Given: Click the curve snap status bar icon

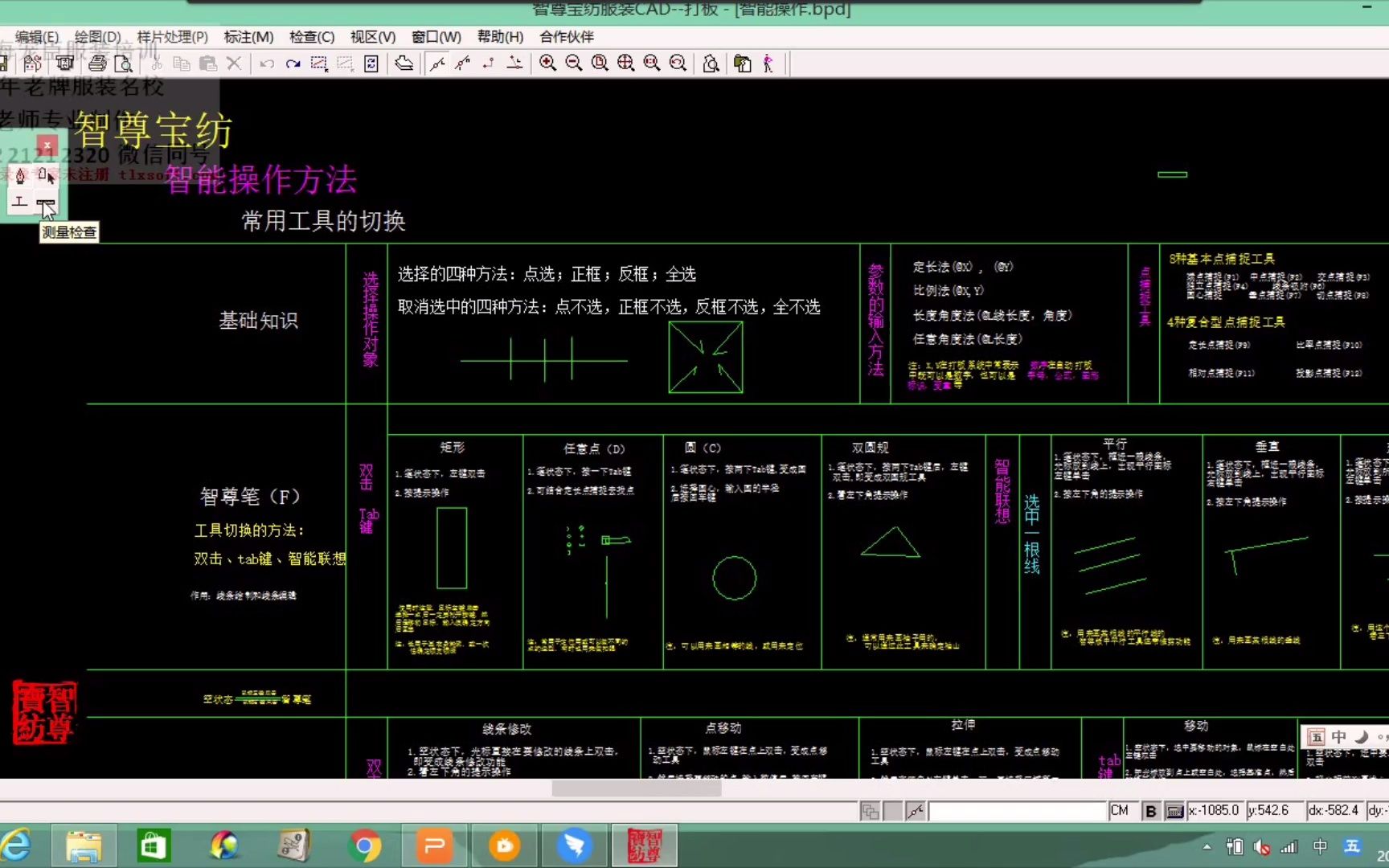Looking at the screenshot, I should [915, 811].
